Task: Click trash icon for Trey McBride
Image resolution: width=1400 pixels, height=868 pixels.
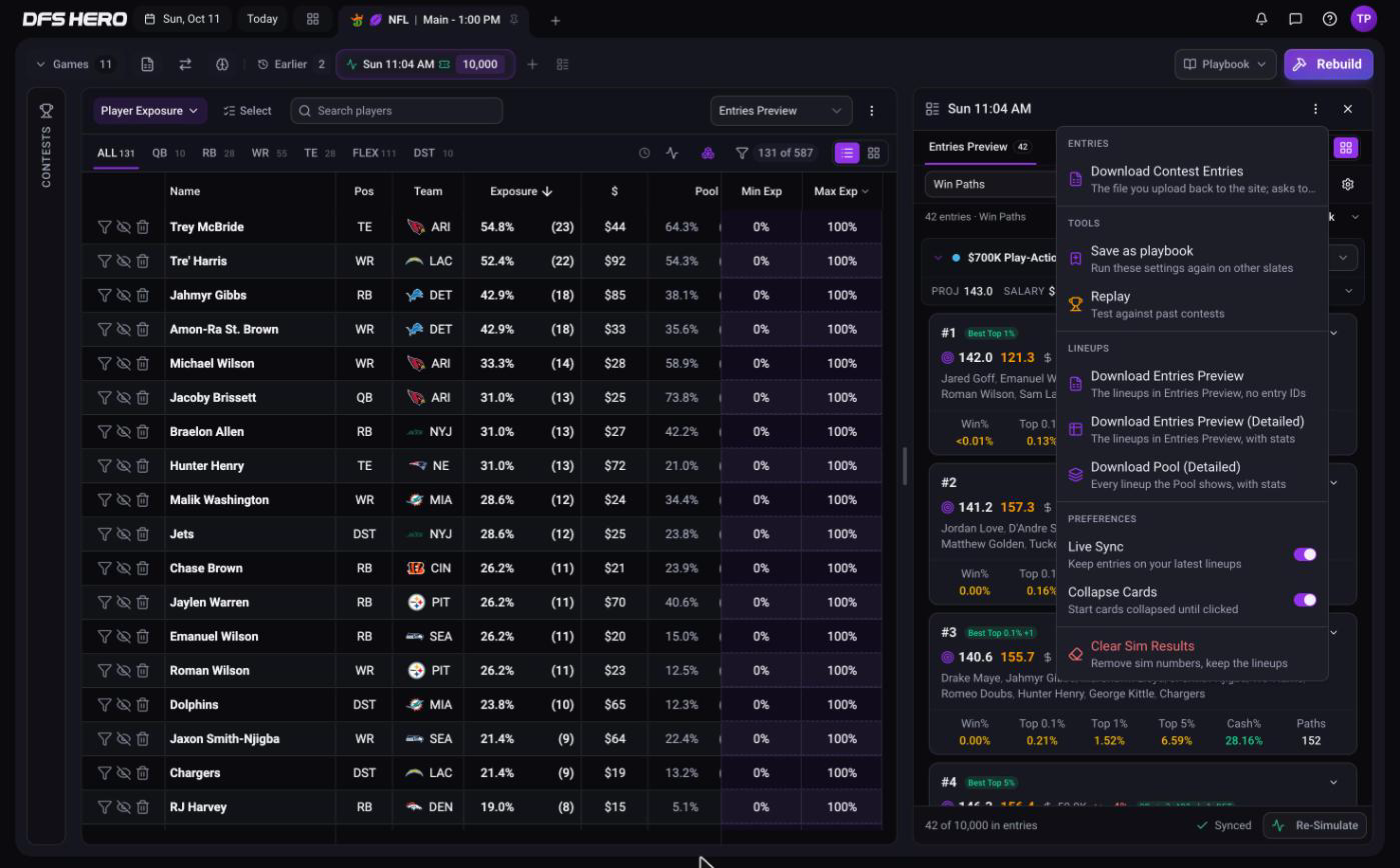Action: pos(143,227)
